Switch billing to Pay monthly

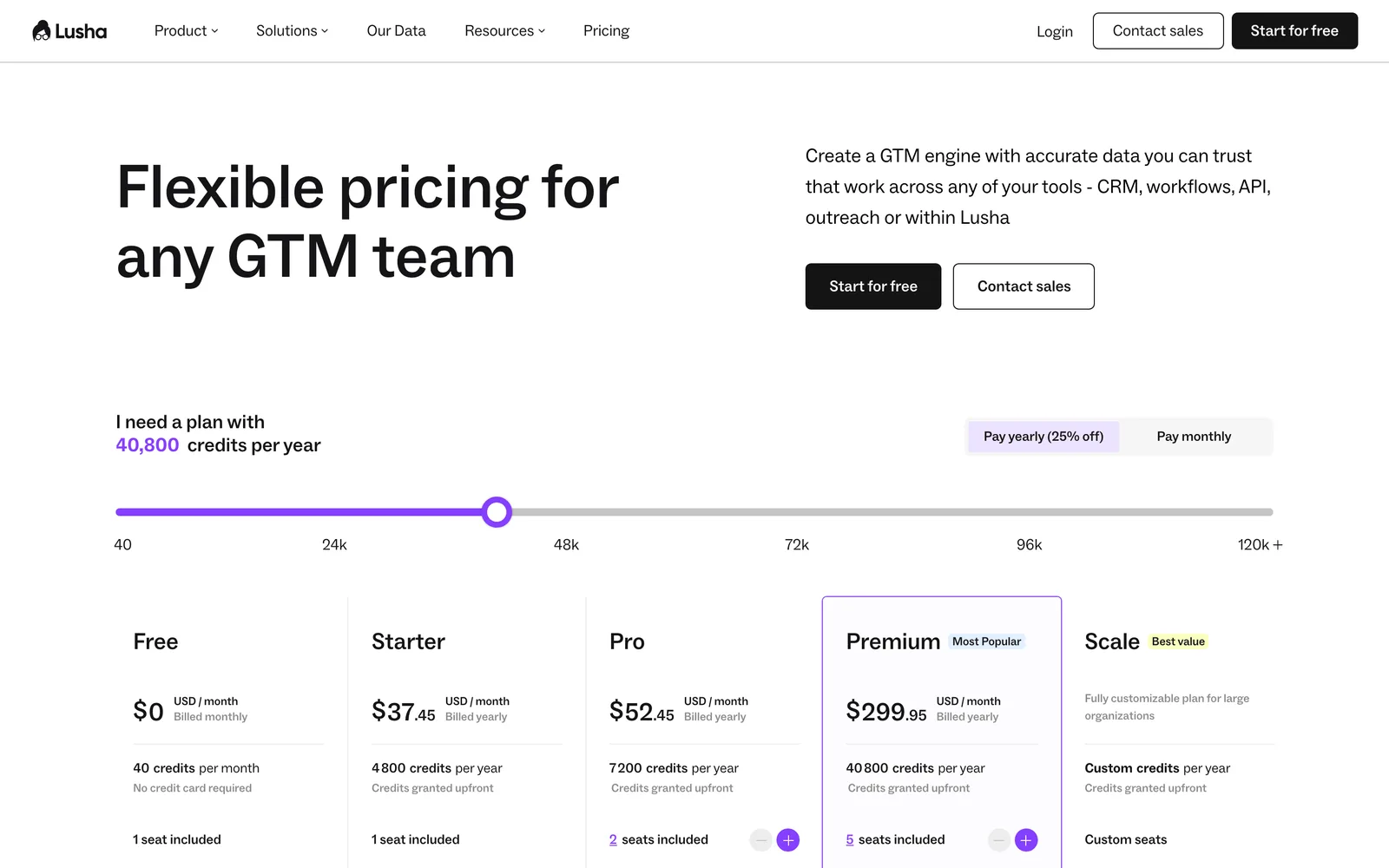click(1194, 437)
